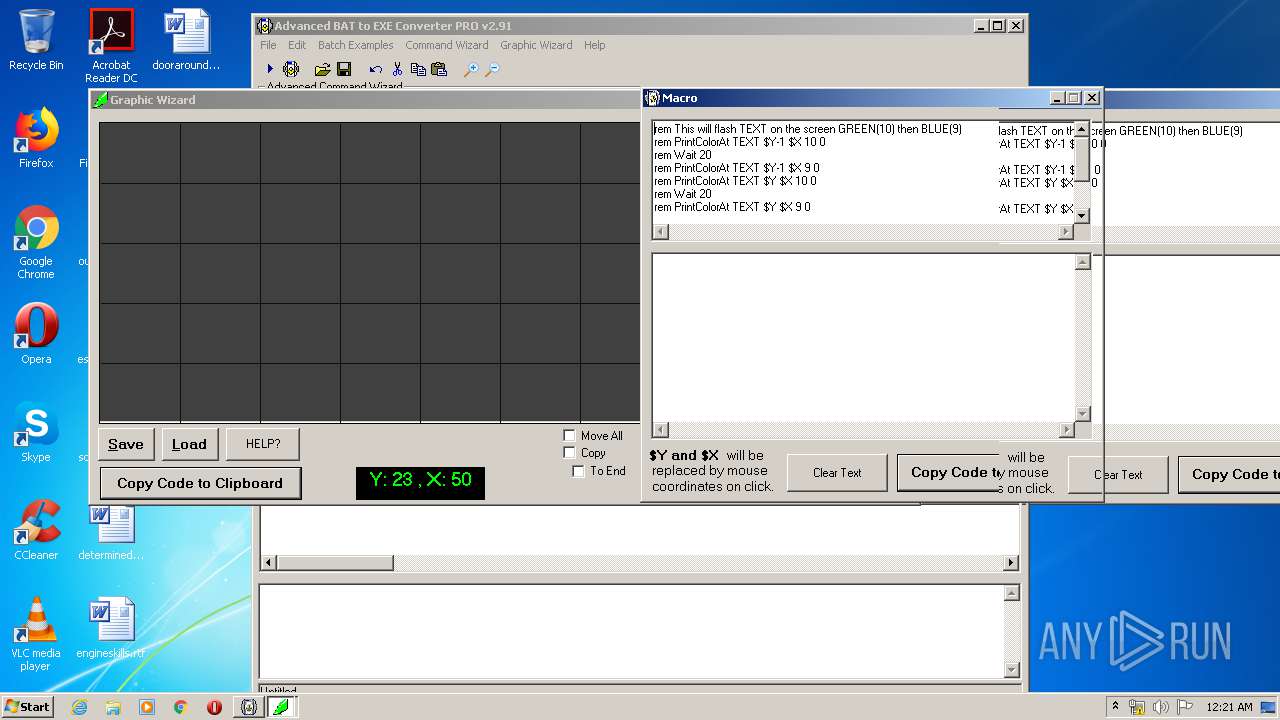The height and width of the screenshot is (720, 1280).
Task: Select the engineskills.rtf document icon
Action: 111,628
